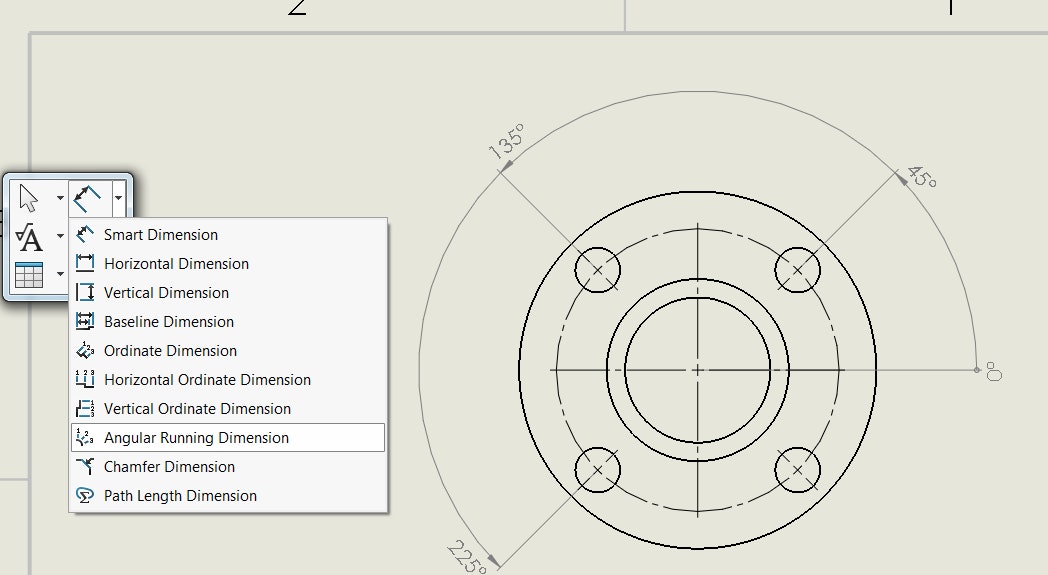Image resolution: width=1048 pixels, height=575 pixels.
Task: Click the Note annotation tool icon
Action: click(30, 237)
